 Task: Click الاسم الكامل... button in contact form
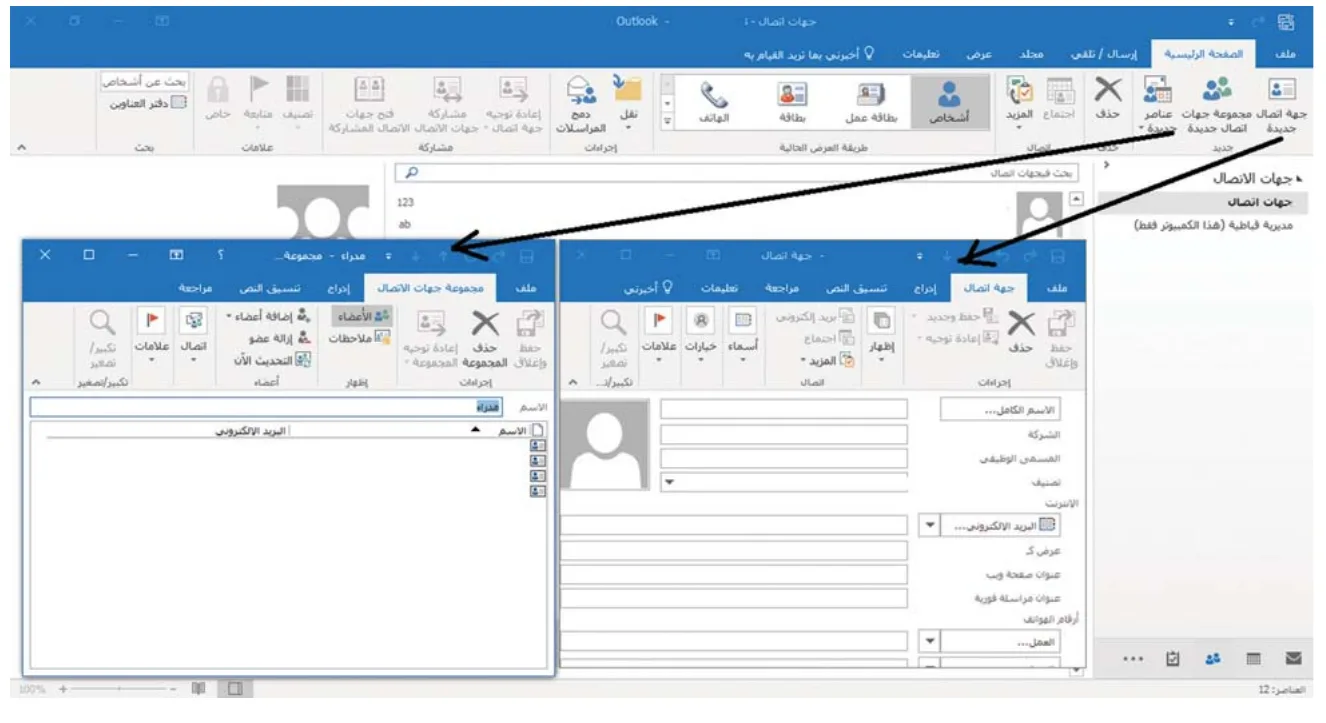(999, 411)
